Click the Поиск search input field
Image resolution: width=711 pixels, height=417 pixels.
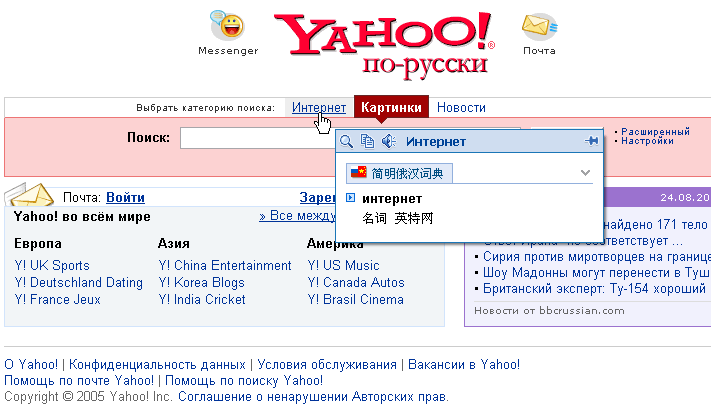tap(256, 138)
